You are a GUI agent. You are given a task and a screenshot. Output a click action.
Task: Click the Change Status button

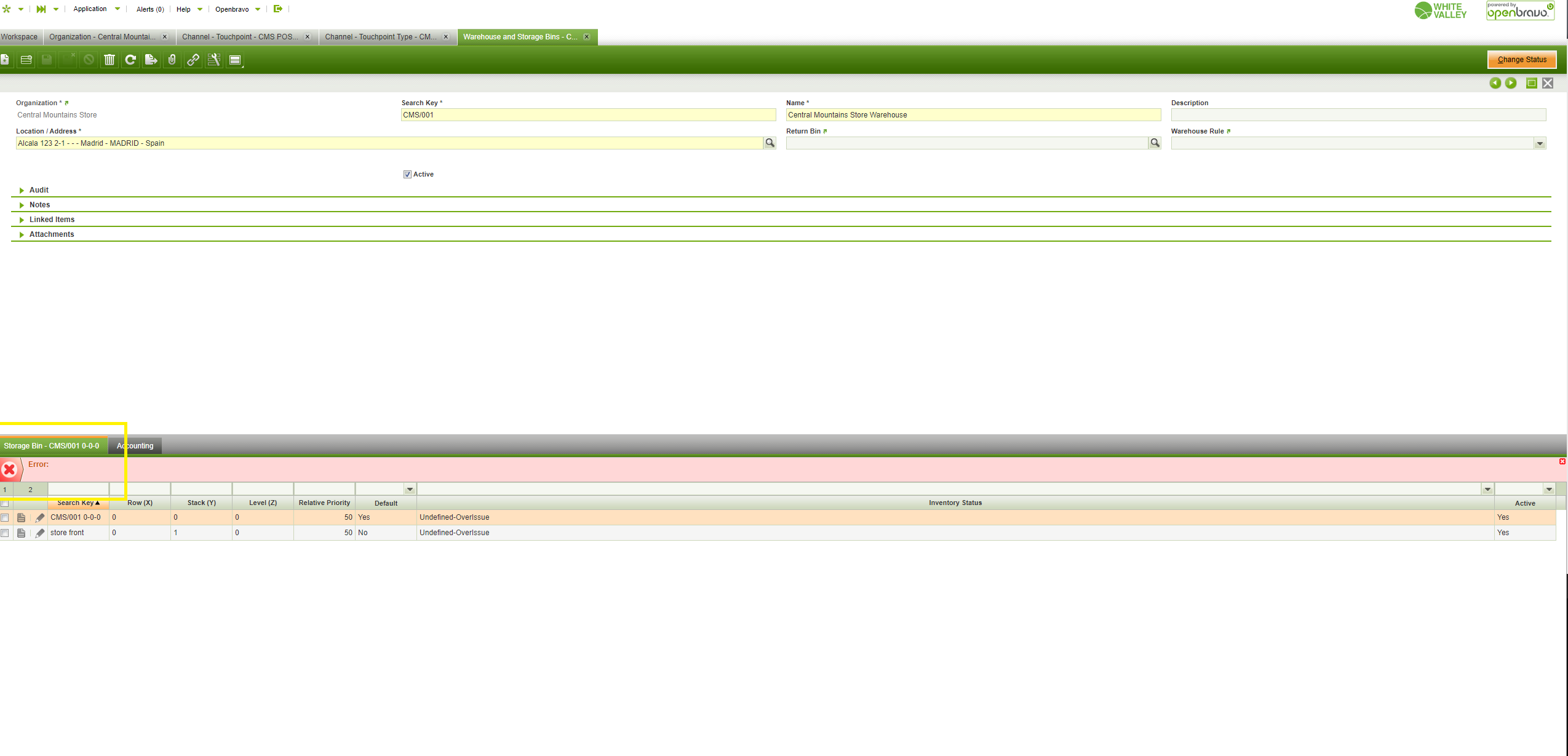coord(1521,60)
